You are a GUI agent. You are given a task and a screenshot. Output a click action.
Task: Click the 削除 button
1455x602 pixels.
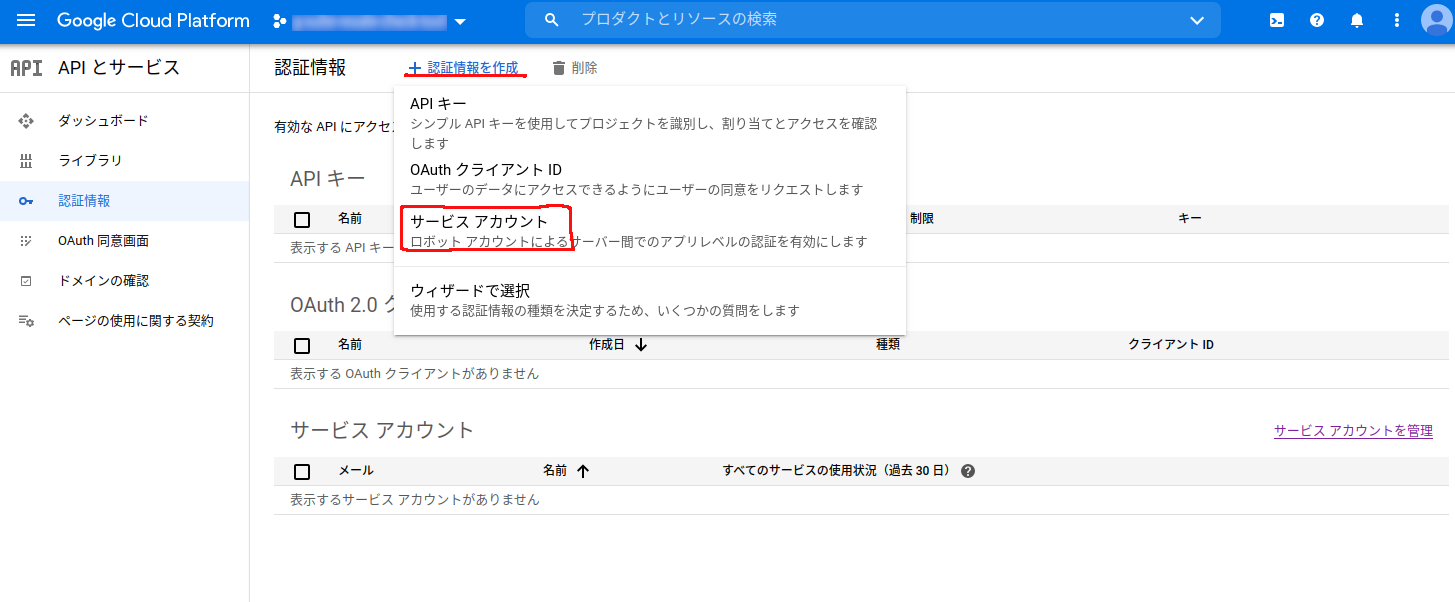[575, 68]
